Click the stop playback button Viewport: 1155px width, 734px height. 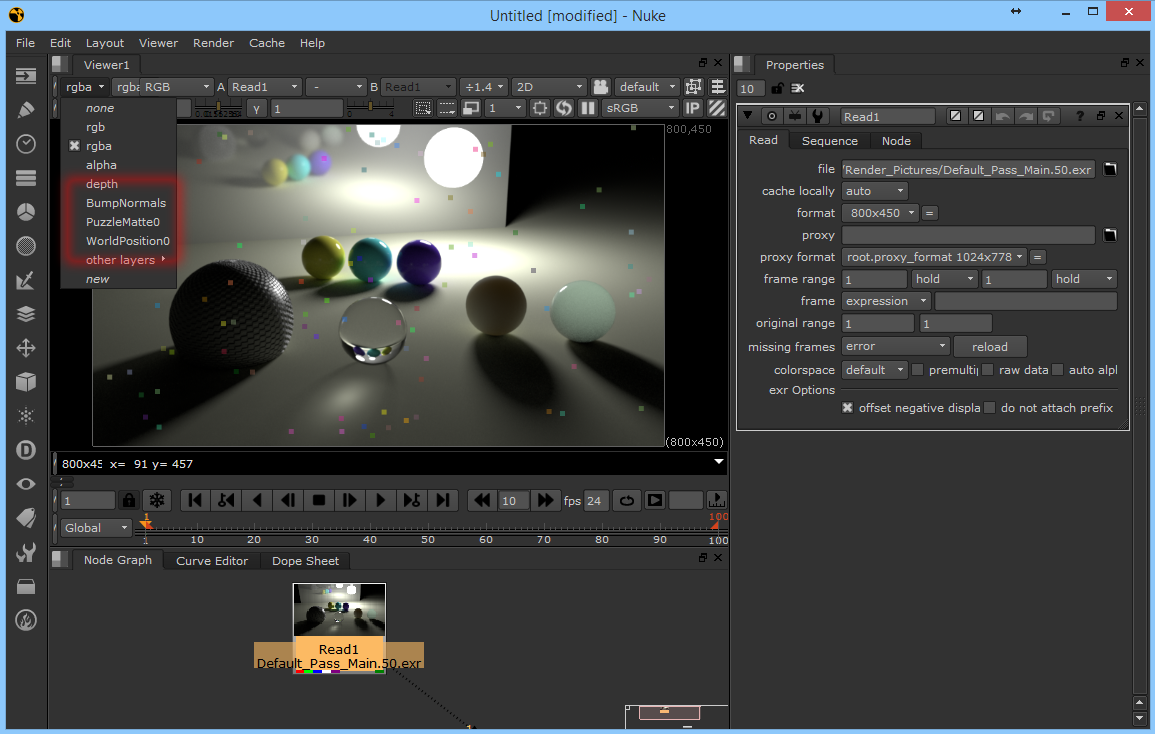click(x=319, y=501)
